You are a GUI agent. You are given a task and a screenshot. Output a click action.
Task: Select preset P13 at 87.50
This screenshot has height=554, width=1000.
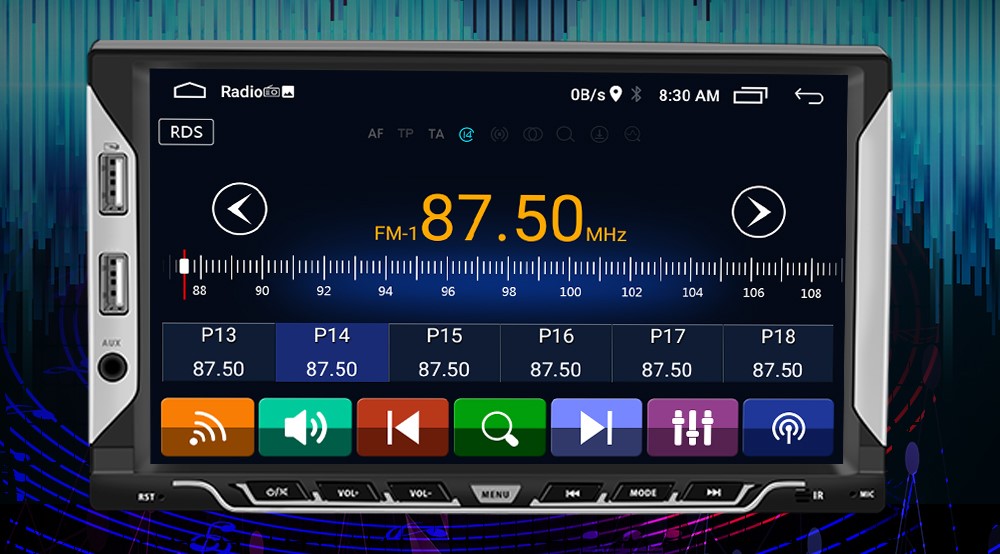[x=219, y=352]
